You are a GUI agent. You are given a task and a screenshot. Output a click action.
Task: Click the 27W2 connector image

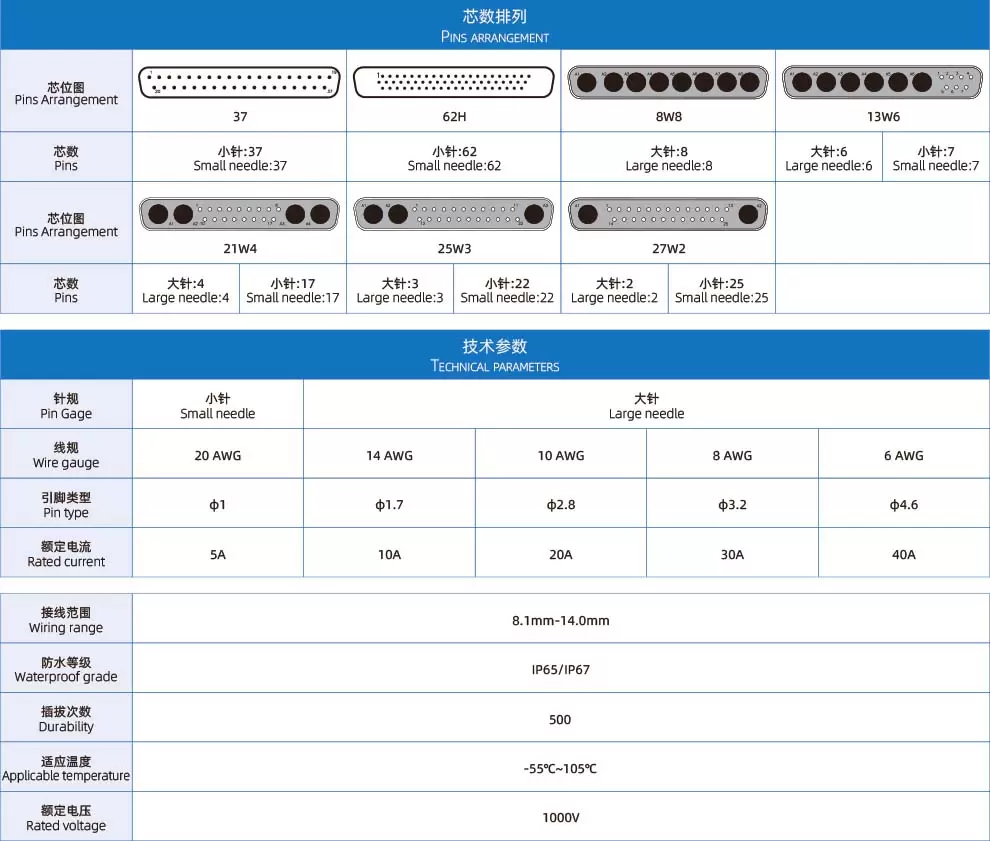(668, 214)
